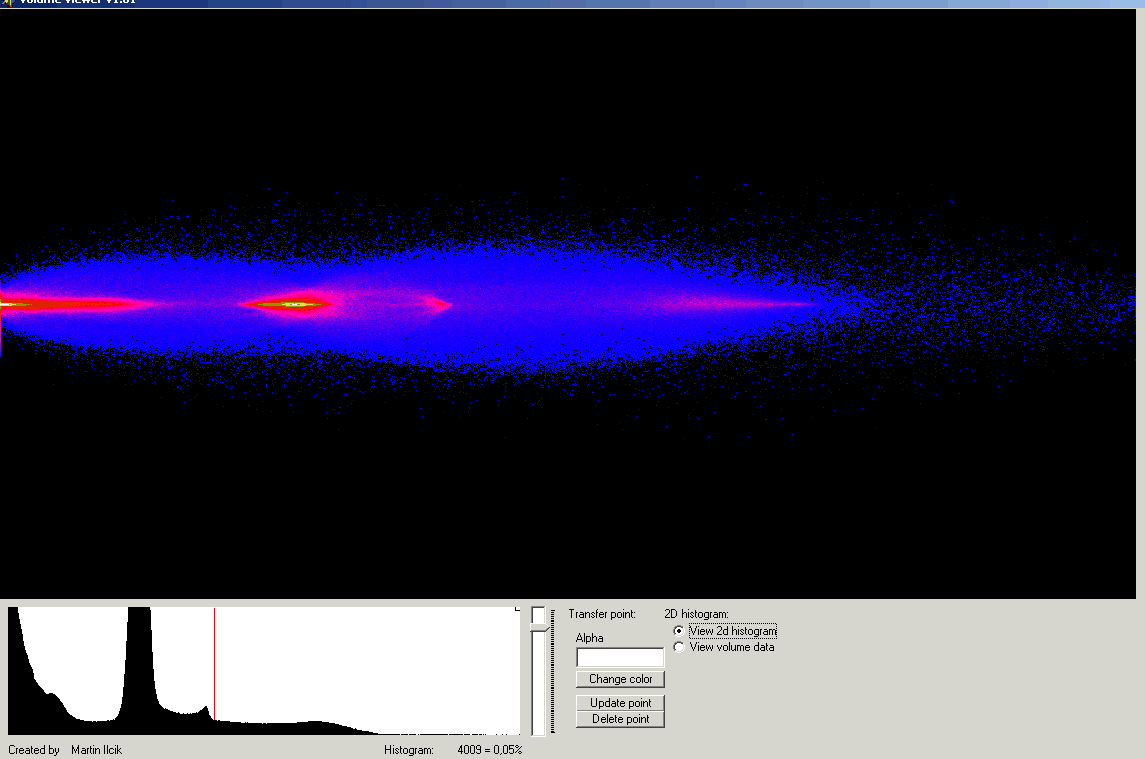Screen dimensions: 1145x759
Task: Click the yellow-green hotspot in the 2D histogram center
Action: 293,304
